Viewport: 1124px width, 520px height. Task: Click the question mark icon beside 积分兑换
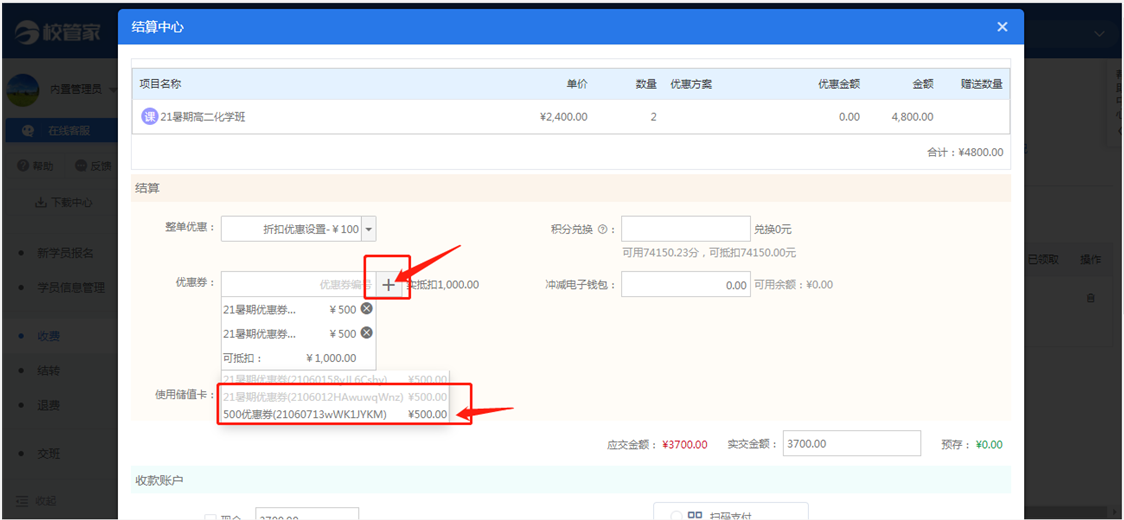[602, 230]
